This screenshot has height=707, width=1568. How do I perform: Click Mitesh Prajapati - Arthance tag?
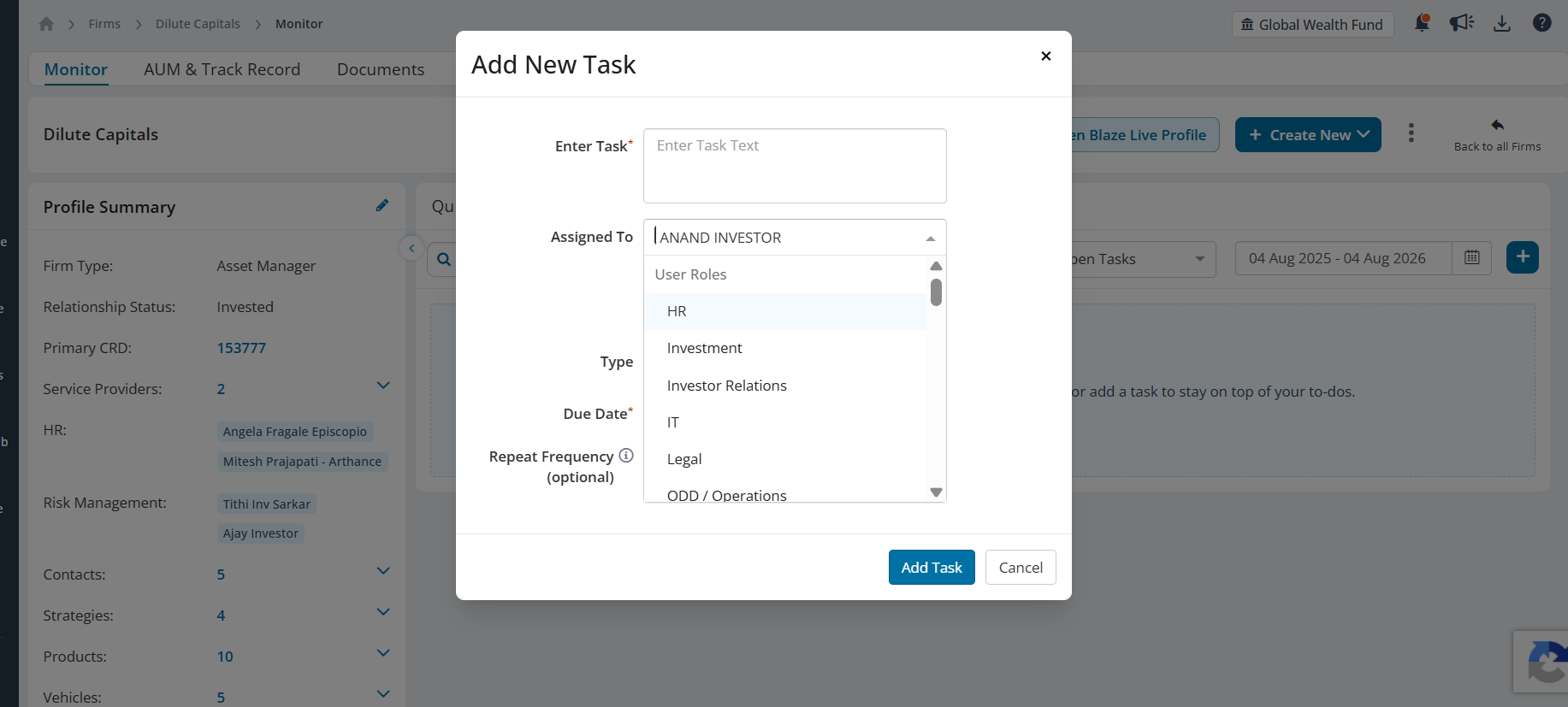303,462
